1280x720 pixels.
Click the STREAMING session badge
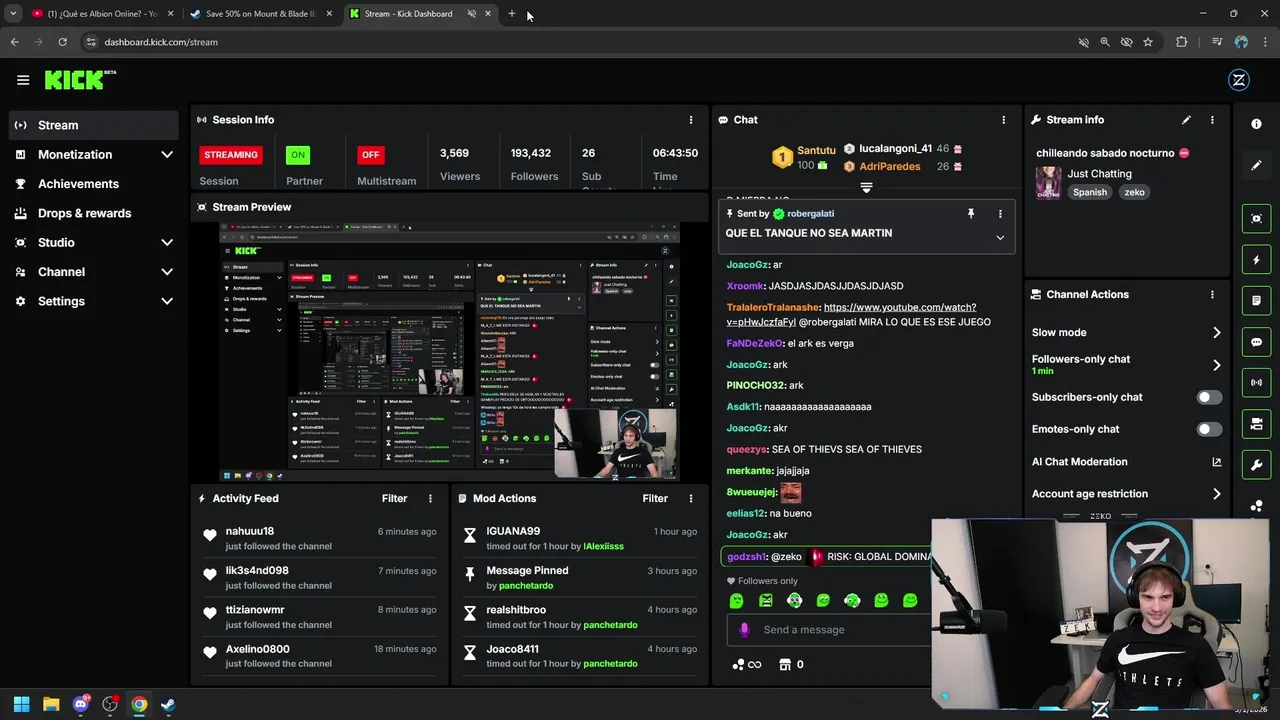click(x=231, y=155)
